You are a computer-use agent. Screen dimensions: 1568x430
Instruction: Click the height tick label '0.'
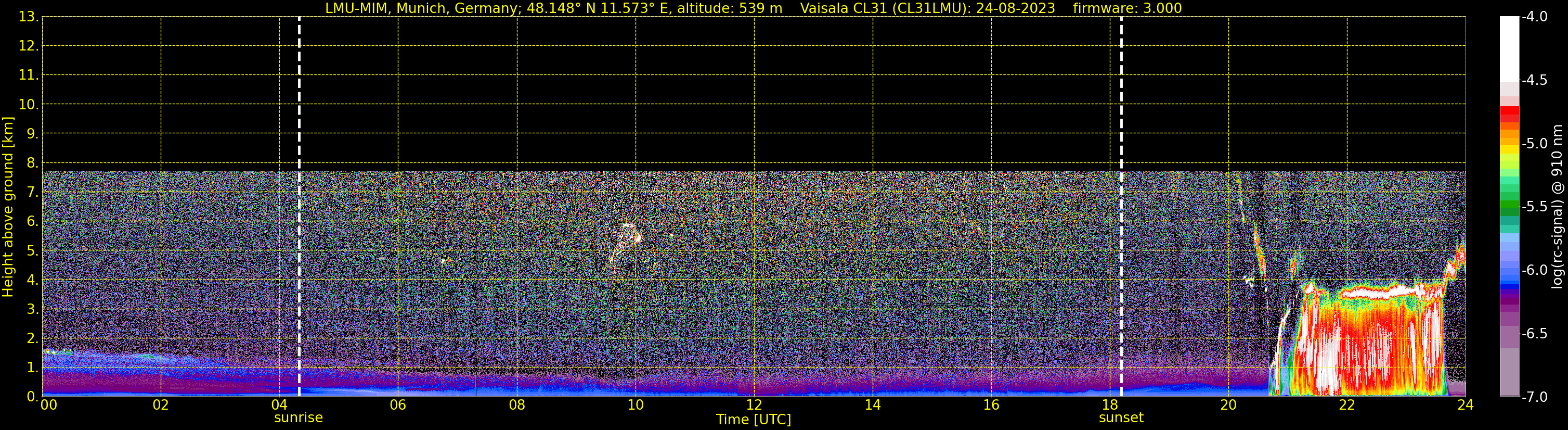[32, 397]
